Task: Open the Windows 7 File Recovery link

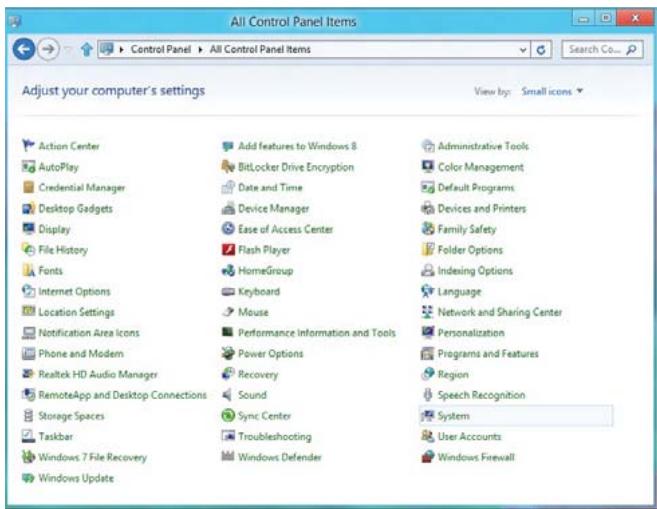Action: (x=92, y=457)
